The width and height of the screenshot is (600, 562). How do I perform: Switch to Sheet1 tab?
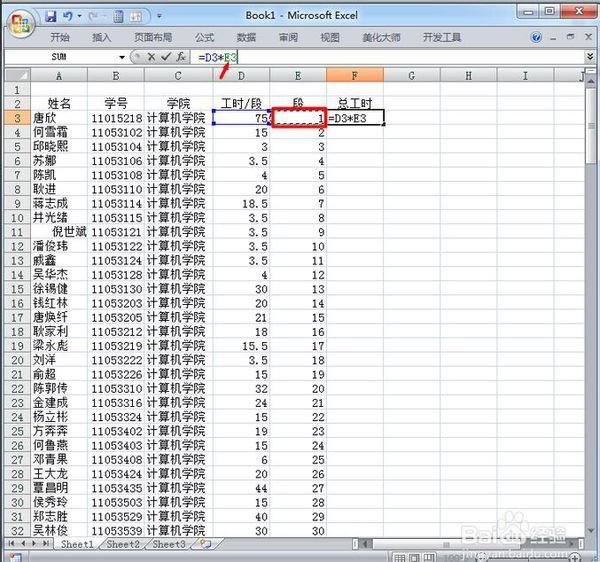click(77, 544)
